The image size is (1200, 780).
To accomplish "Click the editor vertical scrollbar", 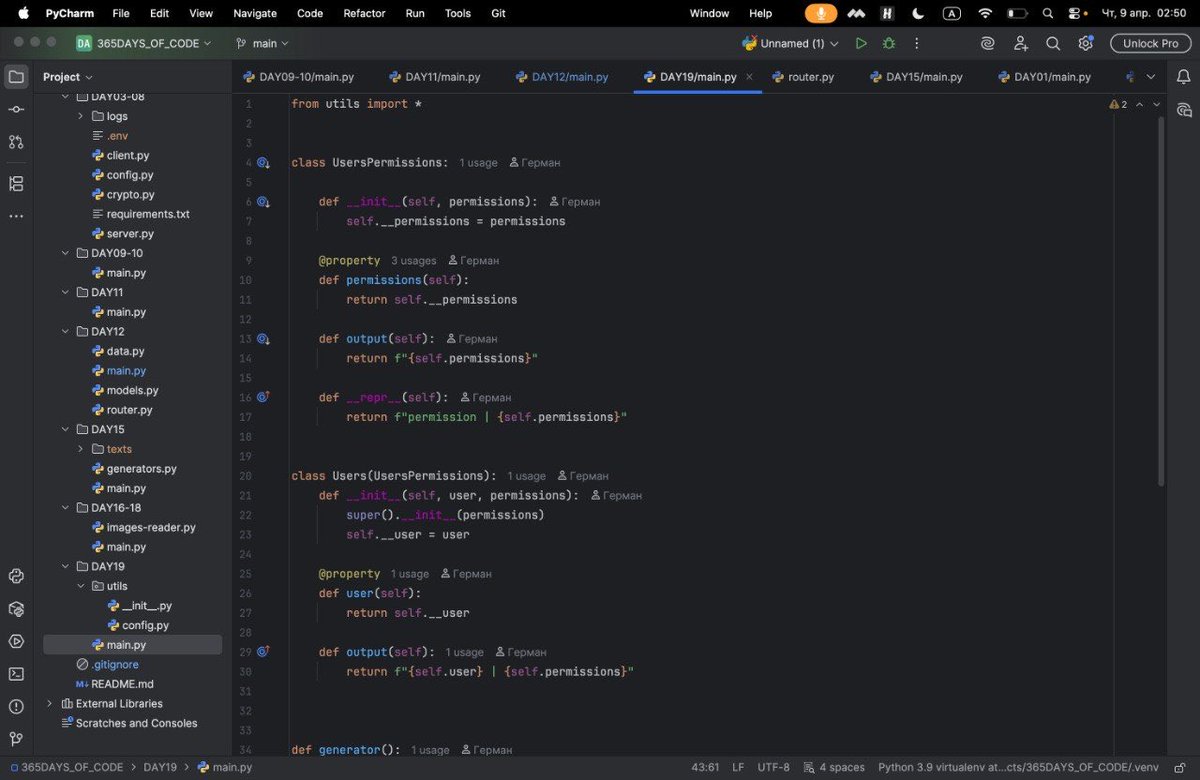I will click(1161, 300).
